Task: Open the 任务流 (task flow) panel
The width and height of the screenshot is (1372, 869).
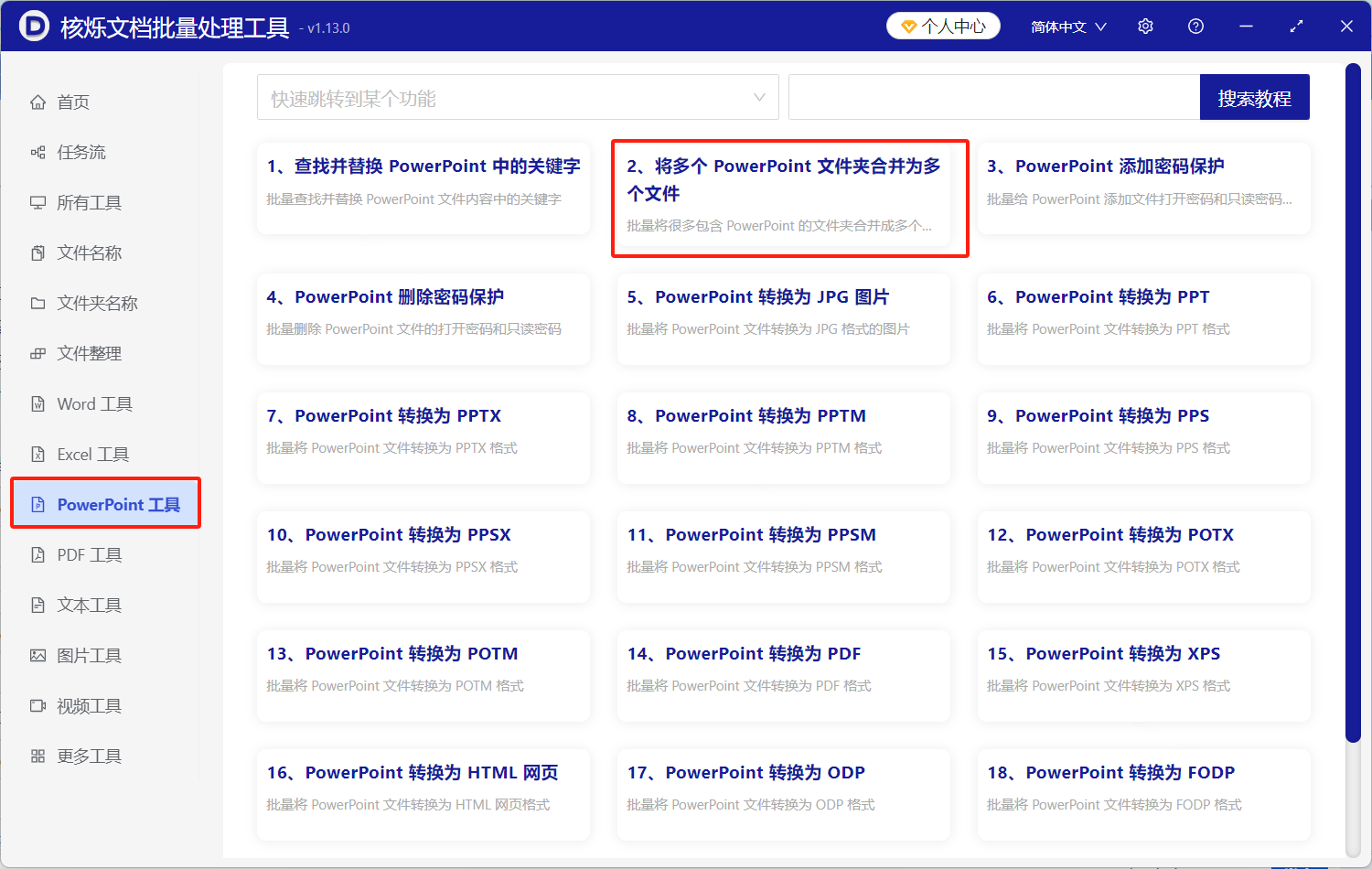Action: pos(81,152)
